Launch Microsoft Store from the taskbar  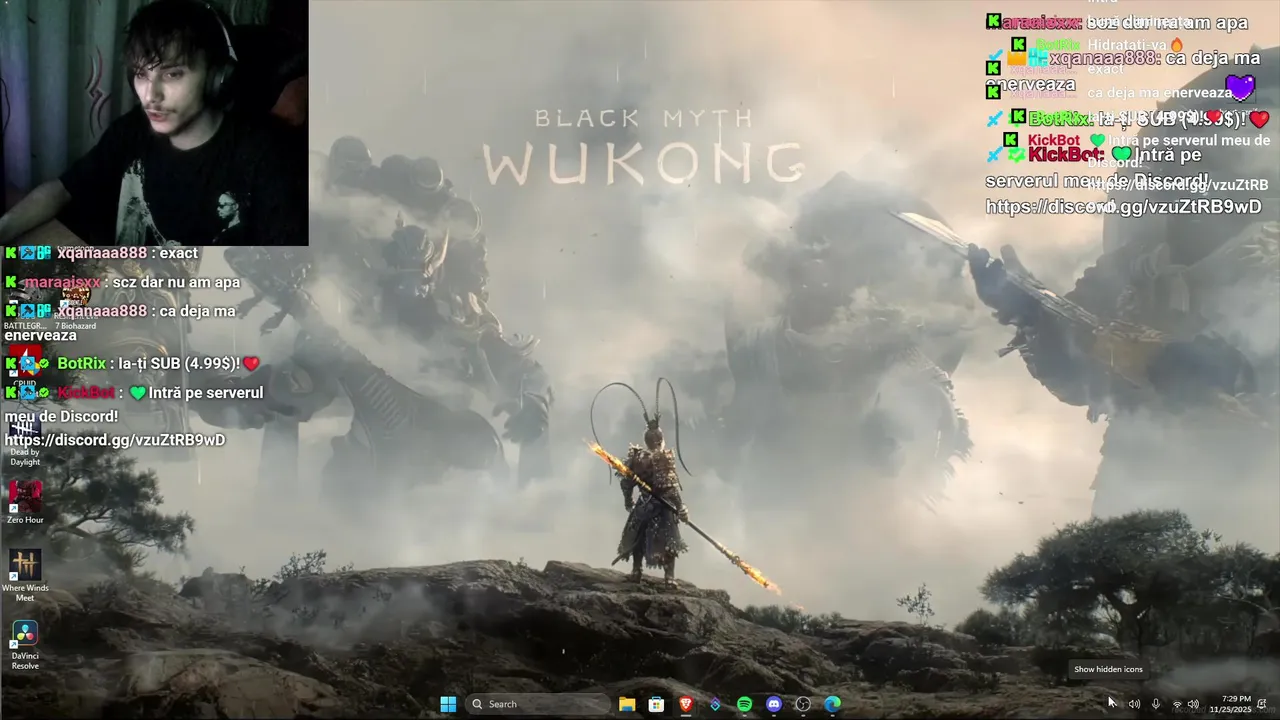click(656, 704)
